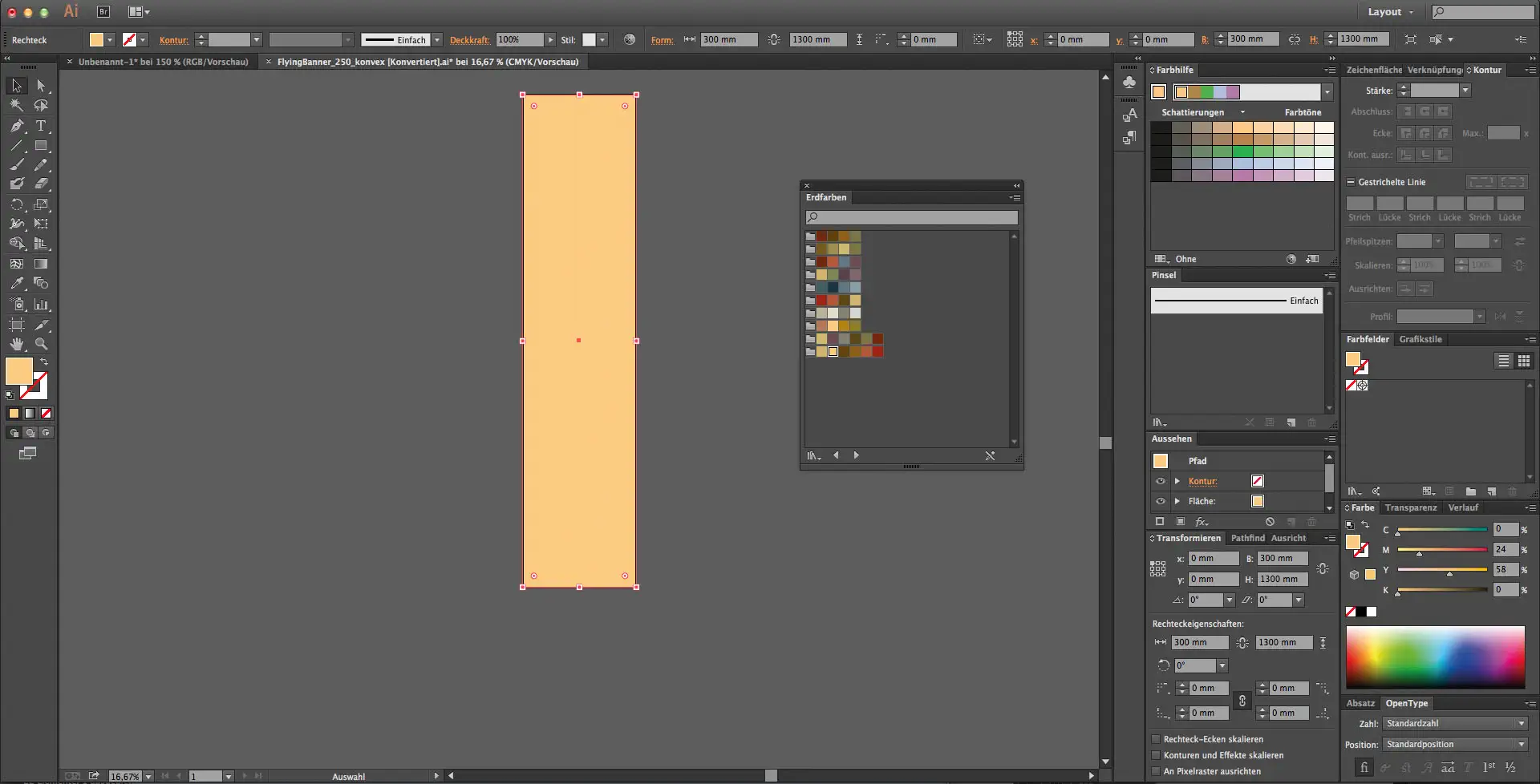Select the Pen tool
The height and width of the screenshot is (784, 1540).
[17, 126]
